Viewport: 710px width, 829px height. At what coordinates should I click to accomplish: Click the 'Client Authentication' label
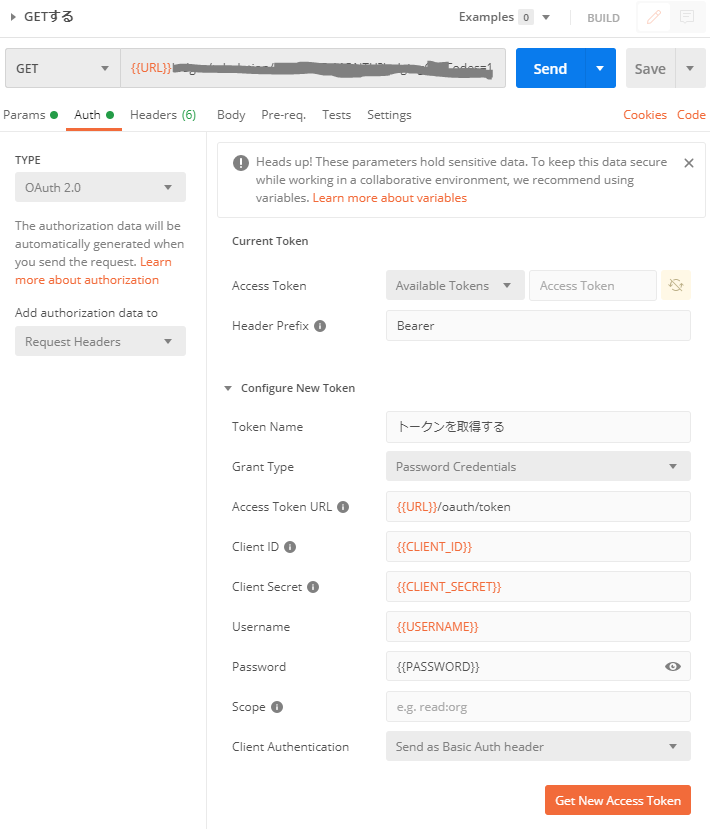point(290,747)
